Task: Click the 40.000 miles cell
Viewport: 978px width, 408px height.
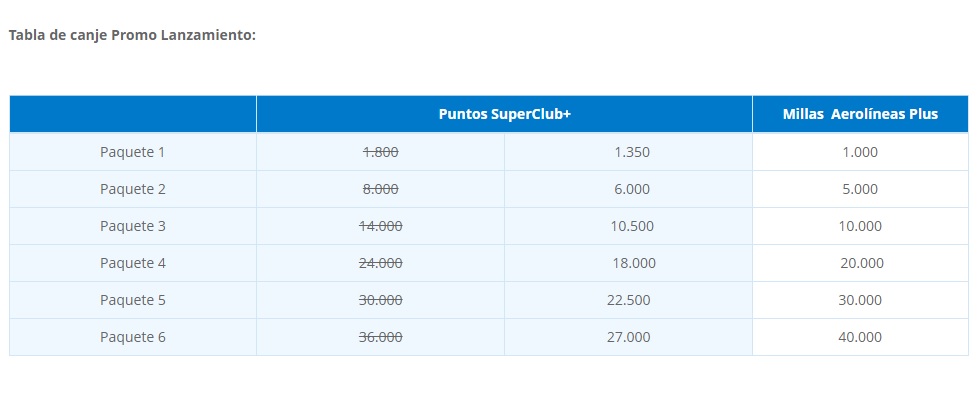Action: pyautogui.click(x=860, y=337)
